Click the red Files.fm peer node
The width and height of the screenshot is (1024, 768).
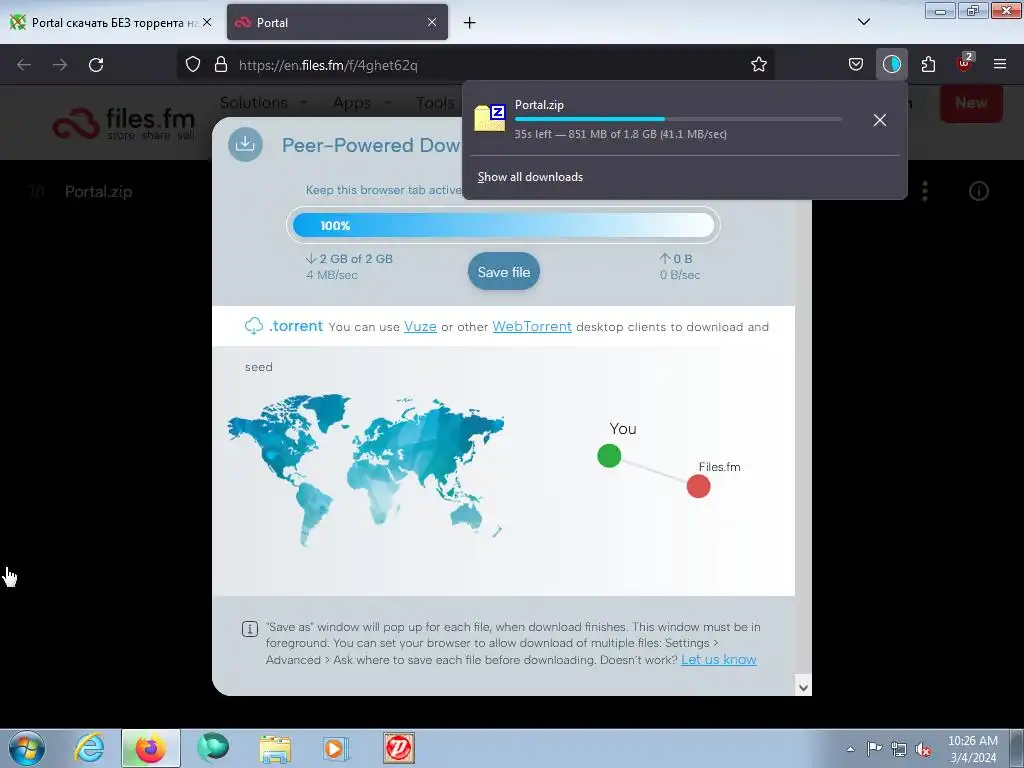coord(698,487)
